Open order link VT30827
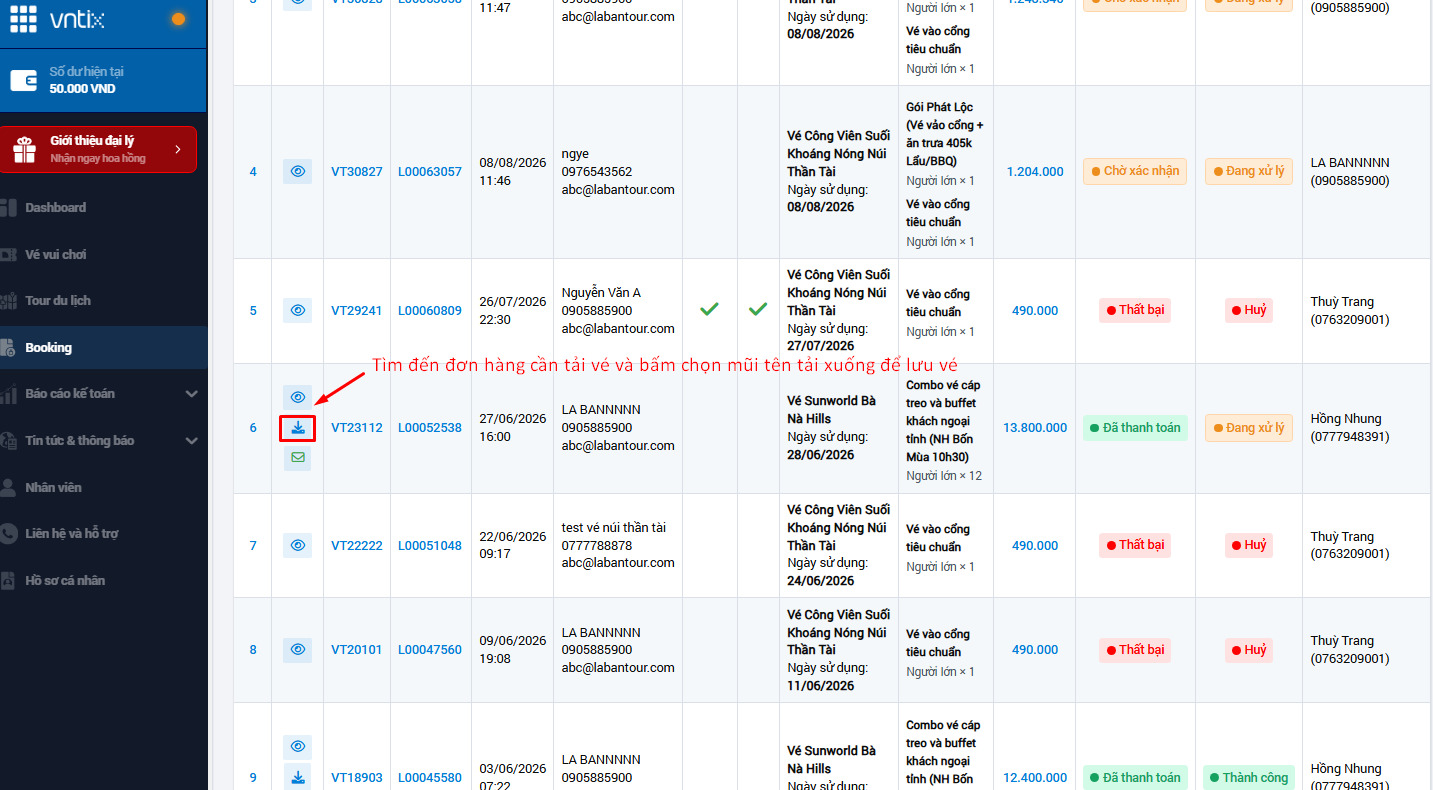 (357, 172)
